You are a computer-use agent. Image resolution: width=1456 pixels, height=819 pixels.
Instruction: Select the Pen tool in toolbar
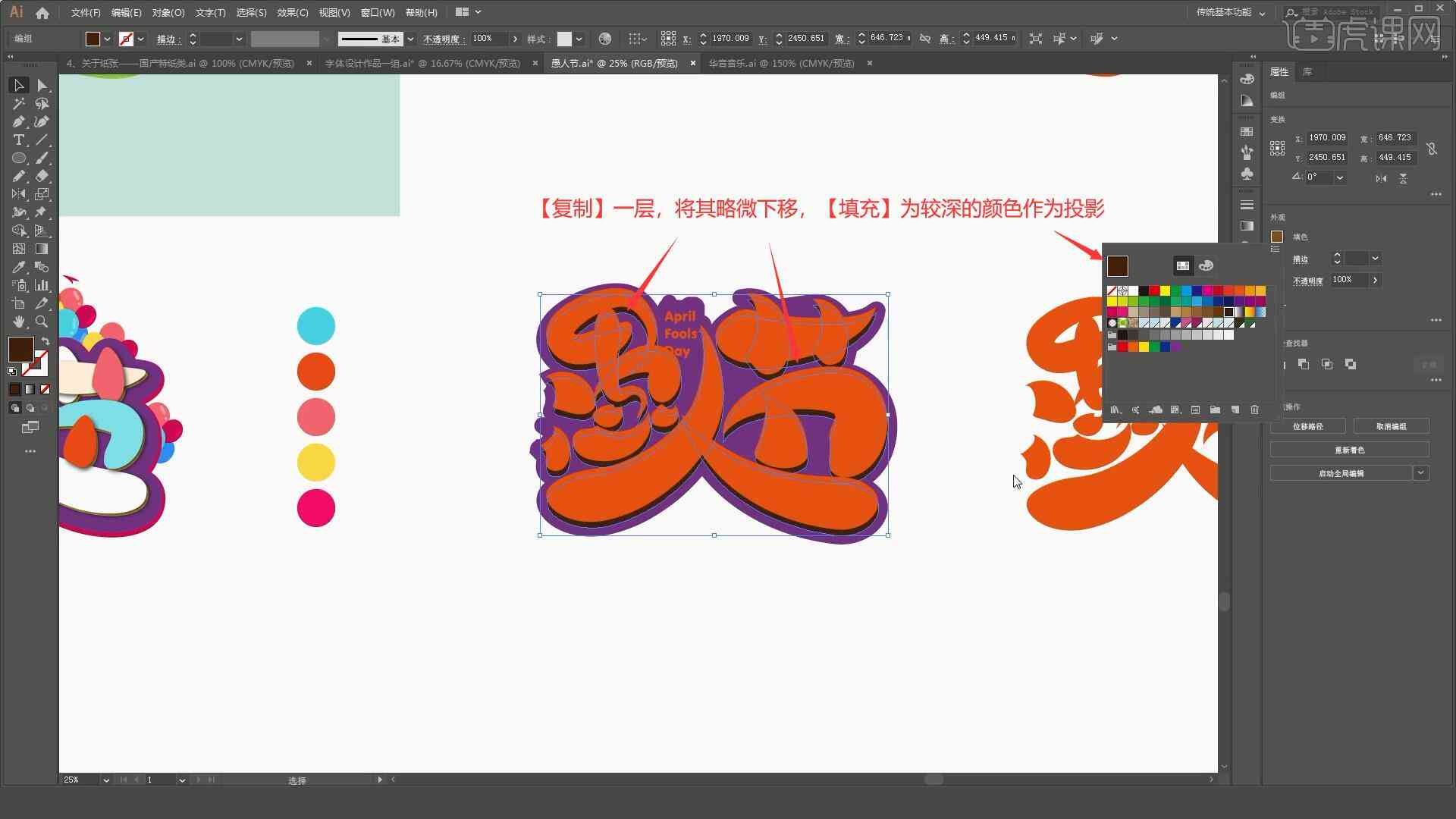pyautogui.click(x=16, y=121)
